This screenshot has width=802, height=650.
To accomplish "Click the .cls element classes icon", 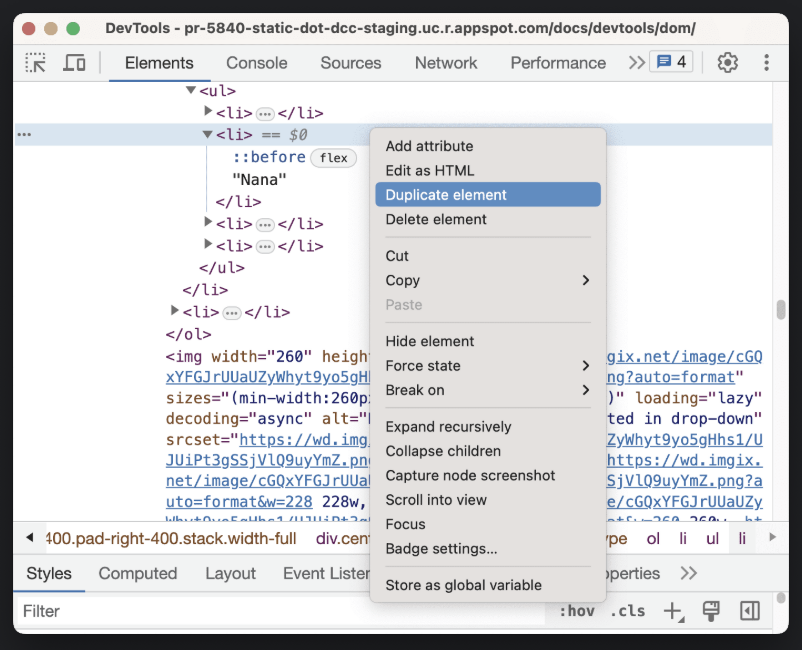I will 629,610.
